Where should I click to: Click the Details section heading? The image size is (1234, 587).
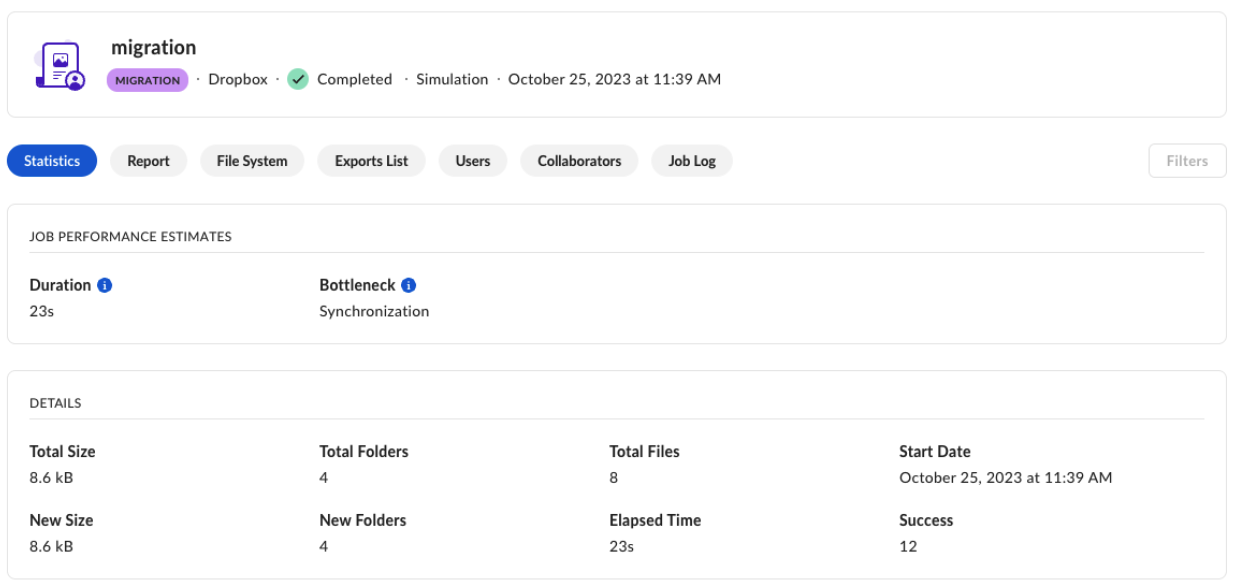[x=56, y=403]
